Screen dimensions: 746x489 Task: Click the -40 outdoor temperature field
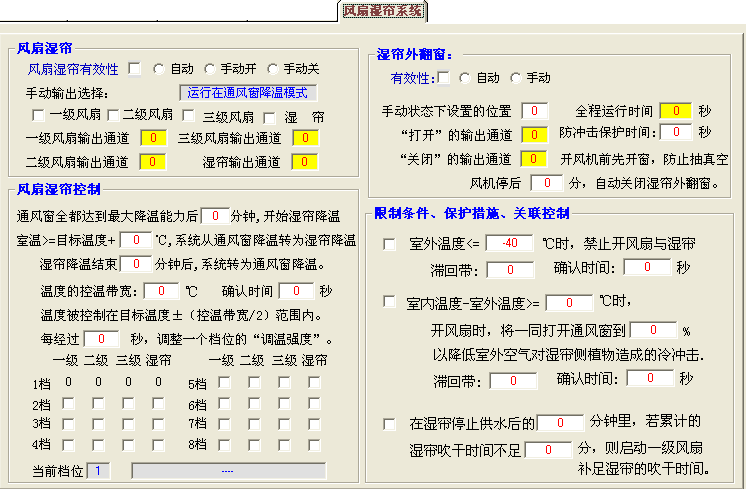pyautogui.click(x=515, y=244)
